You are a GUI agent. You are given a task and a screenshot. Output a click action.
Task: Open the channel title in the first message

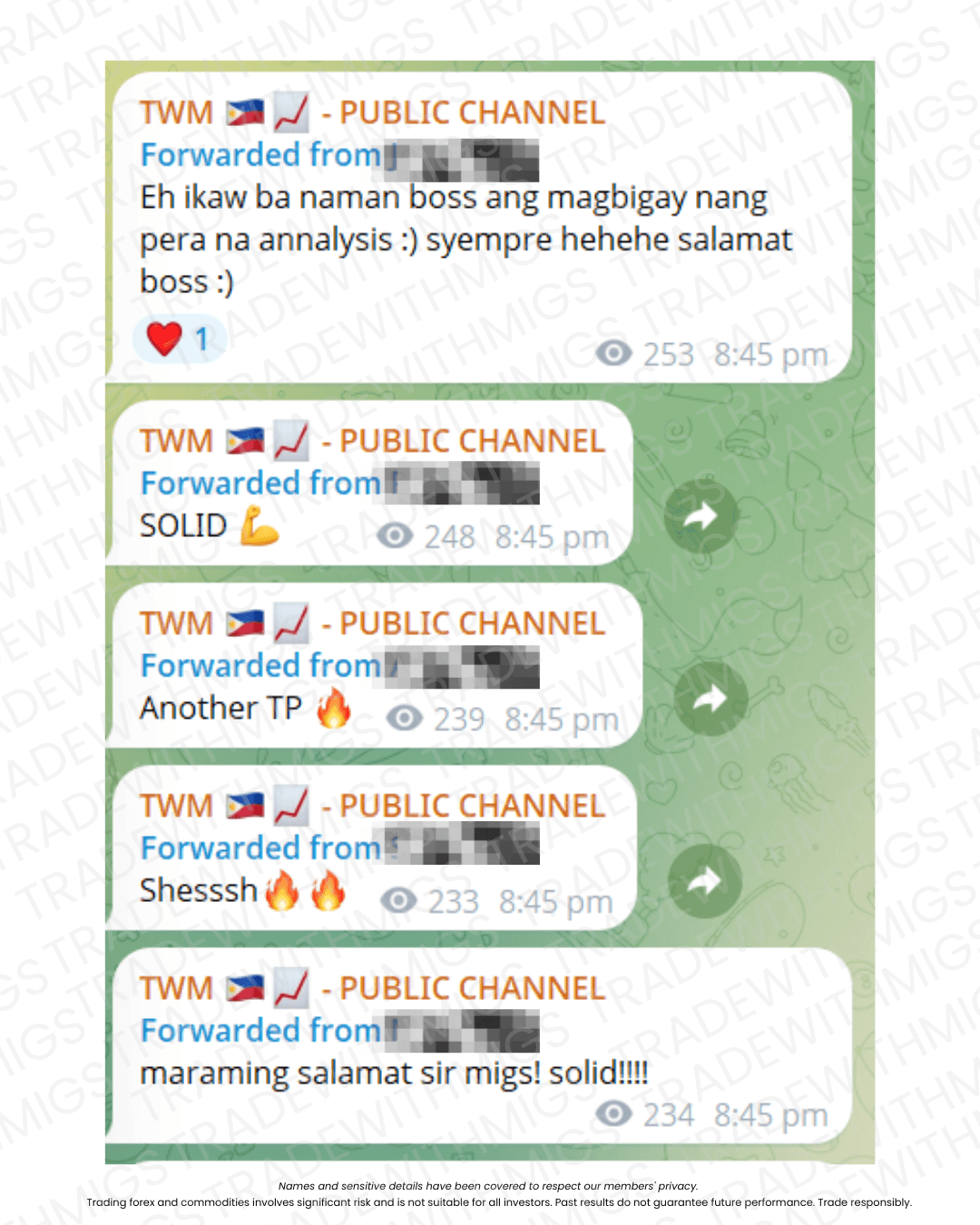tap(372, 113)
